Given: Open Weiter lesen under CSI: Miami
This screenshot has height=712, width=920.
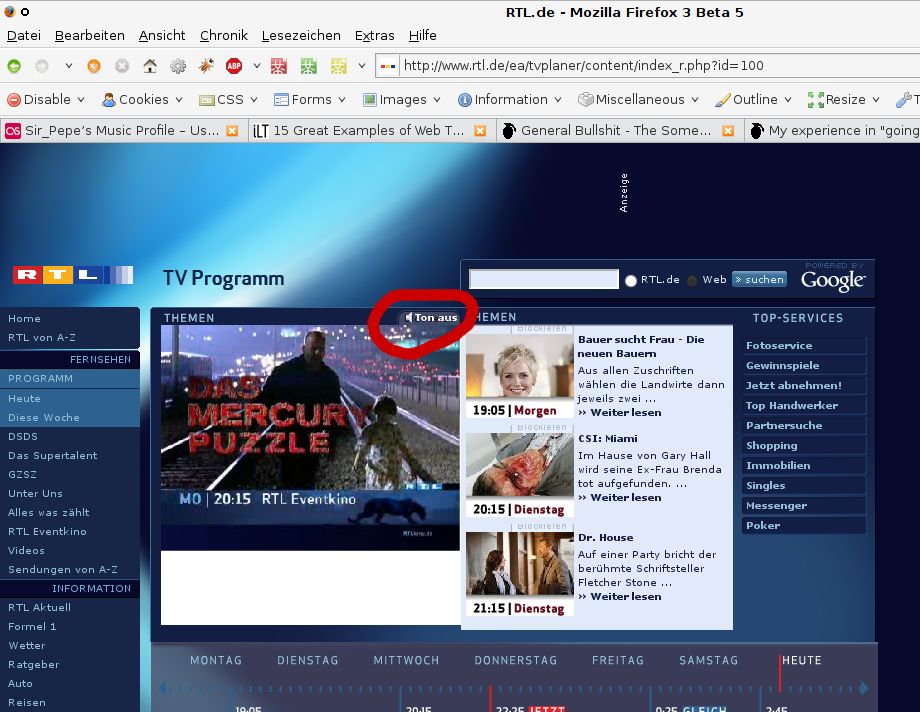Looking at the screenshot, I should [620, 498].
